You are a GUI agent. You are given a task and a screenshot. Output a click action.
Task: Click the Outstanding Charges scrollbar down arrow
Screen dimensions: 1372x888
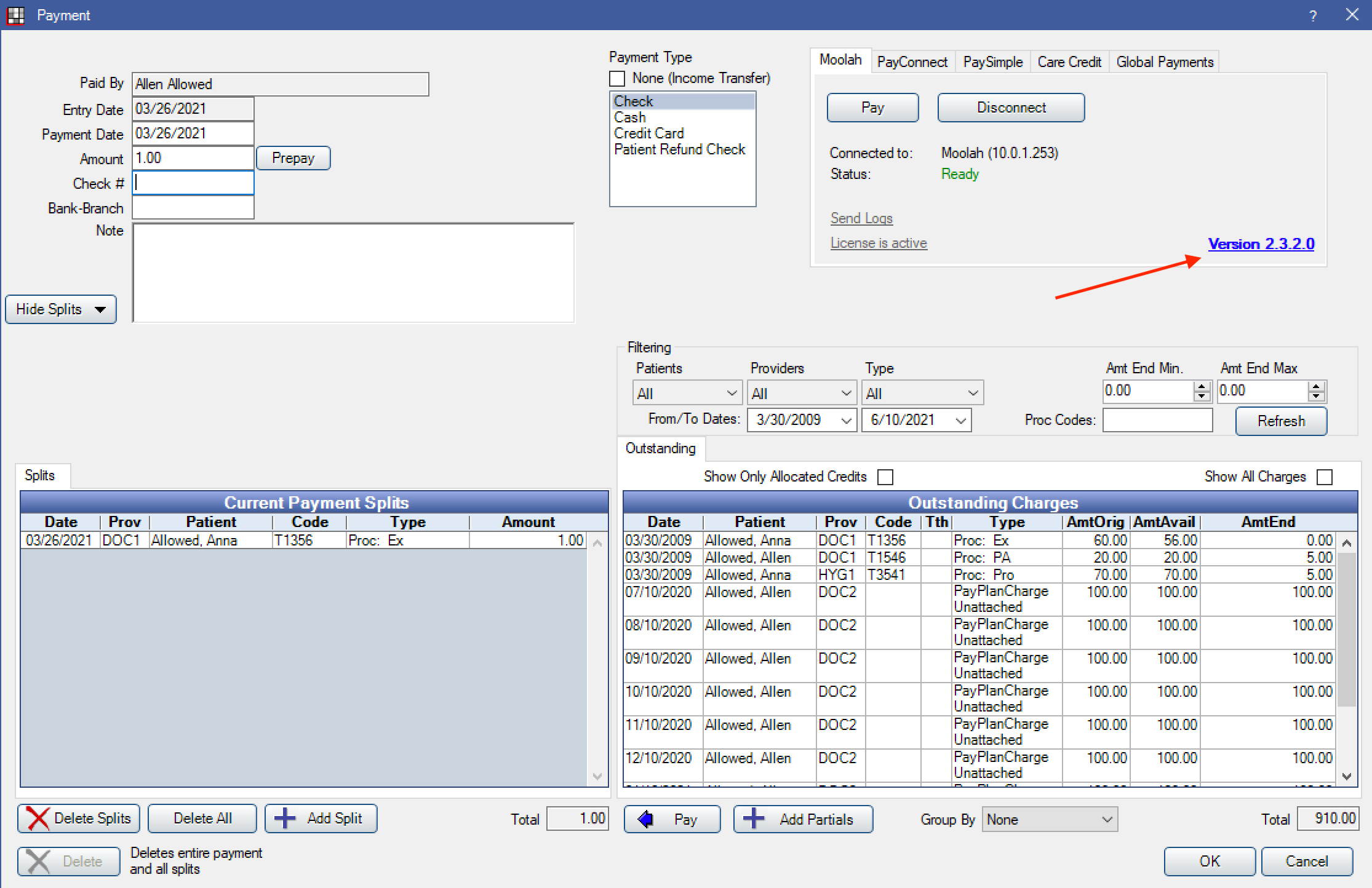1347,777
